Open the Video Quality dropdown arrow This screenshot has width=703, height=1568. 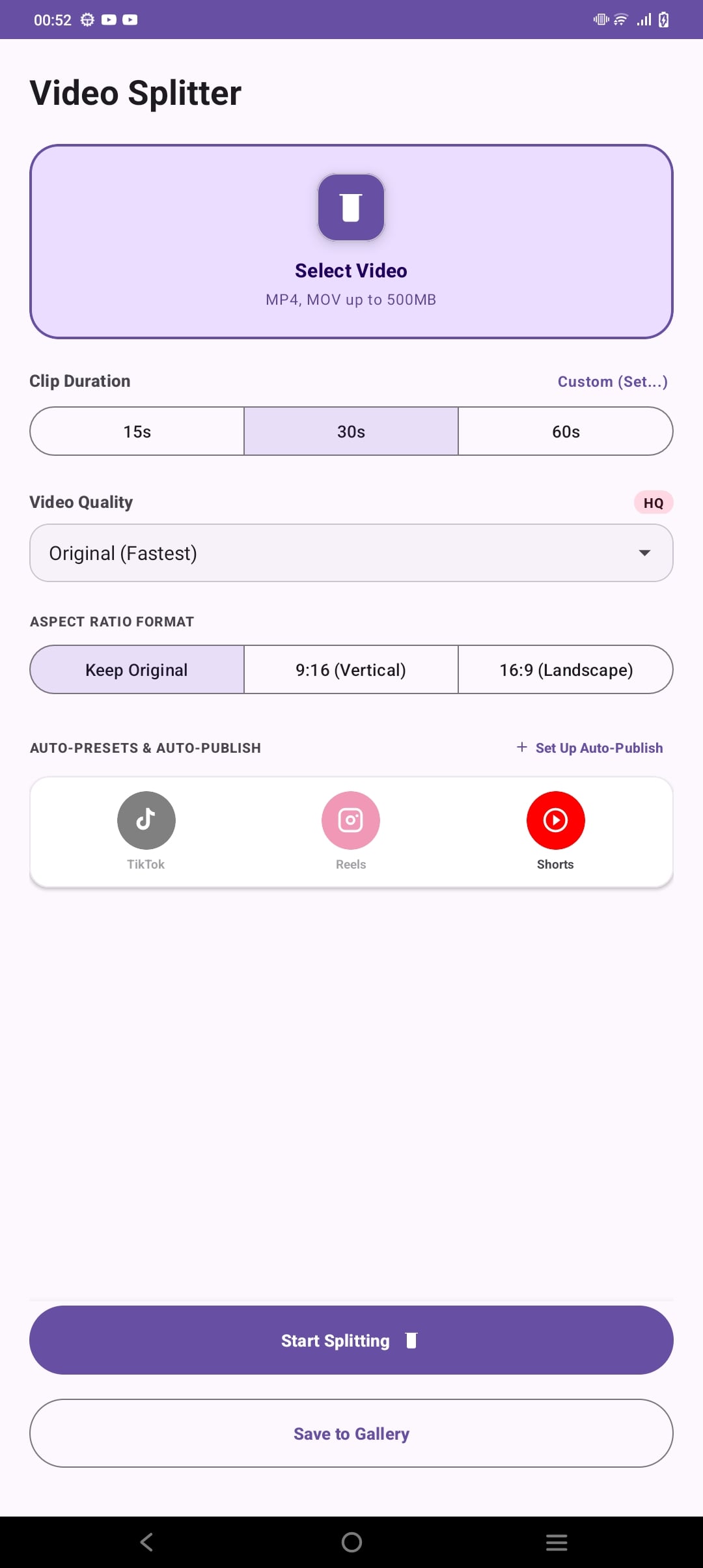(644, 553)
